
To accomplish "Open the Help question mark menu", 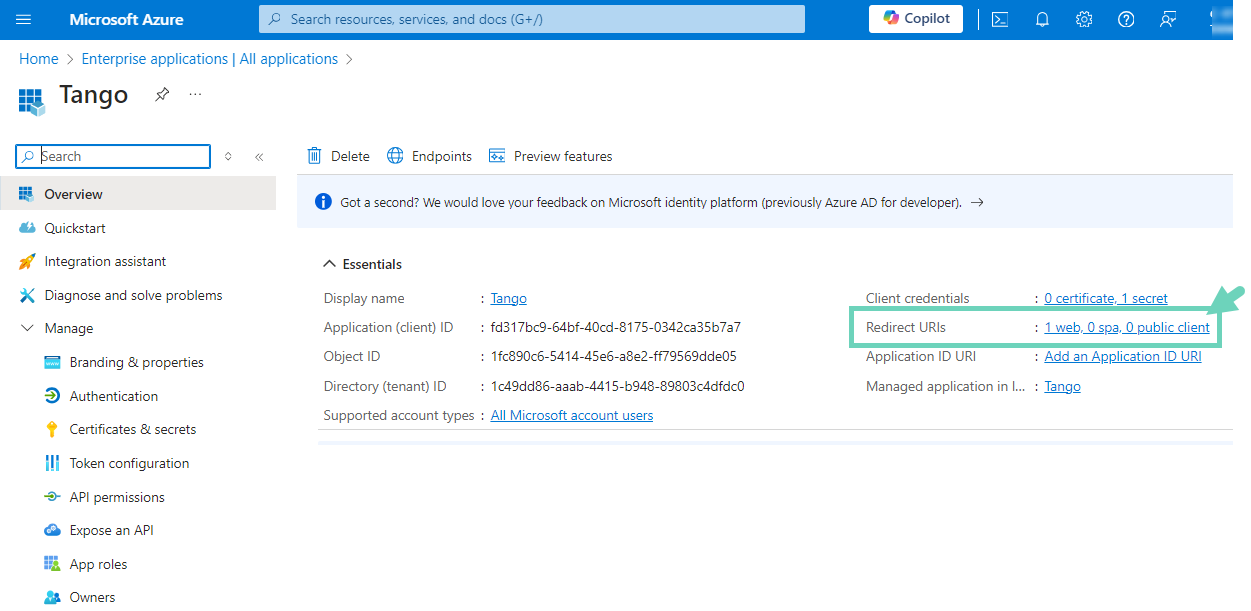I will coord(1126,19).
